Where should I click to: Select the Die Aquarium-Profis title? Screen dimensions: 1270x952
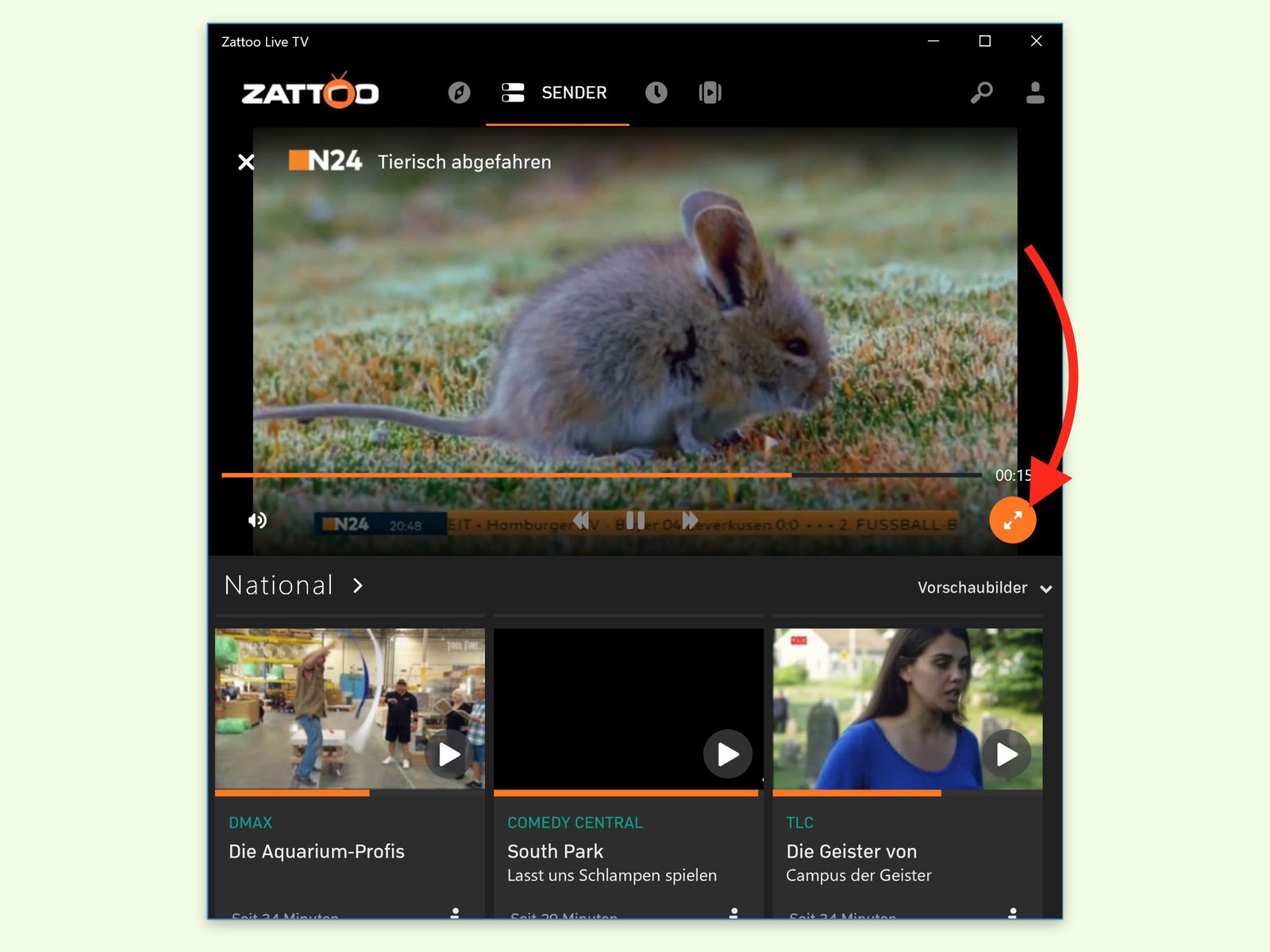(x=317, y=852)
